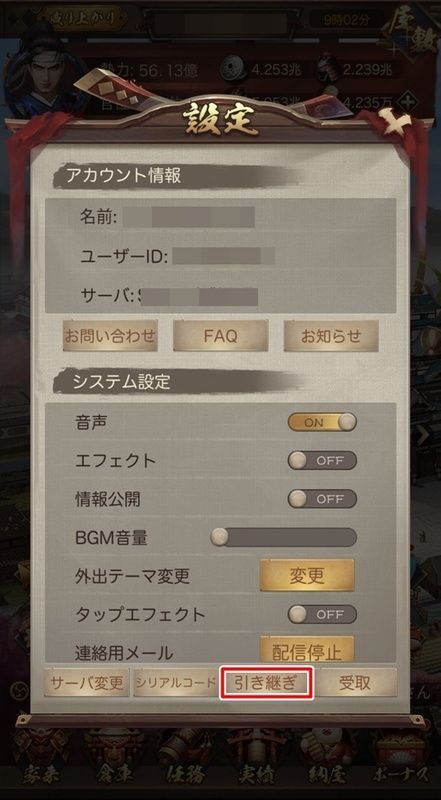Open the ボーナス bonus chest icon

[401, 757]
